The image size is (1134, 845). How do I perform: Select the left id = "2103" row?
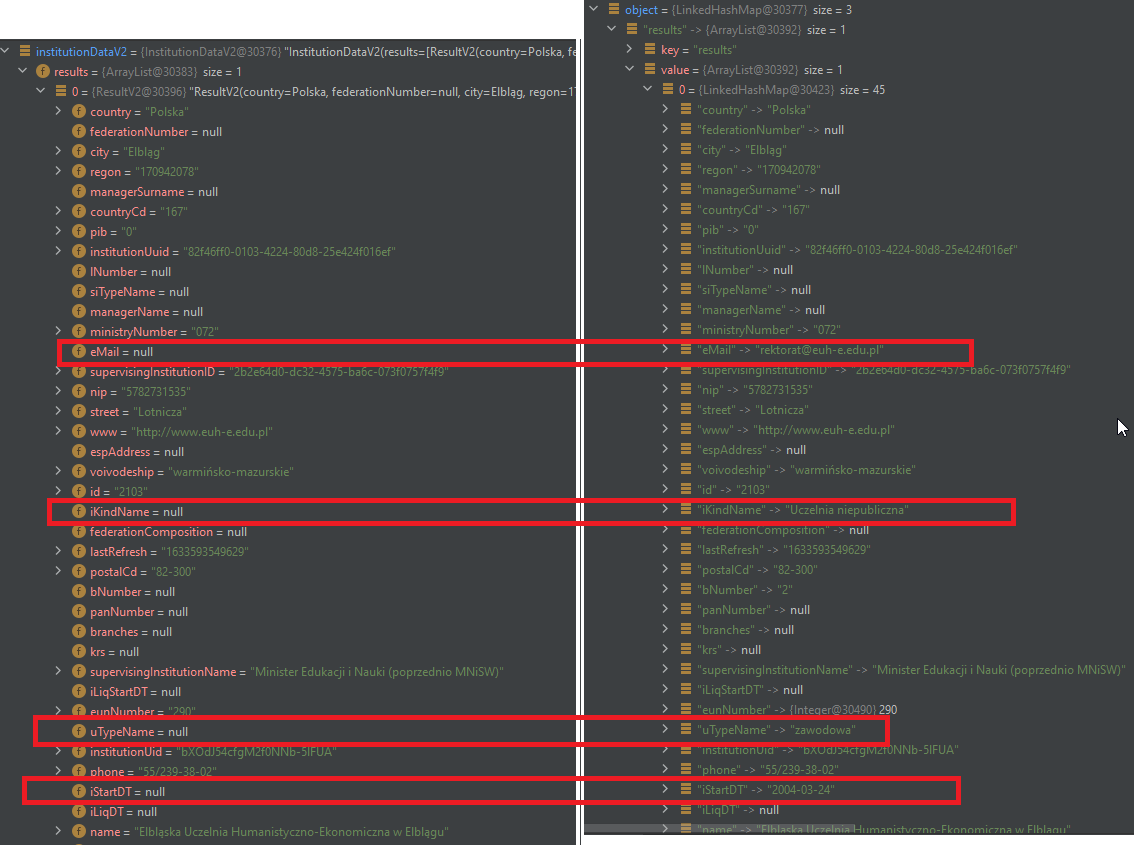click(x=289, y=491)
